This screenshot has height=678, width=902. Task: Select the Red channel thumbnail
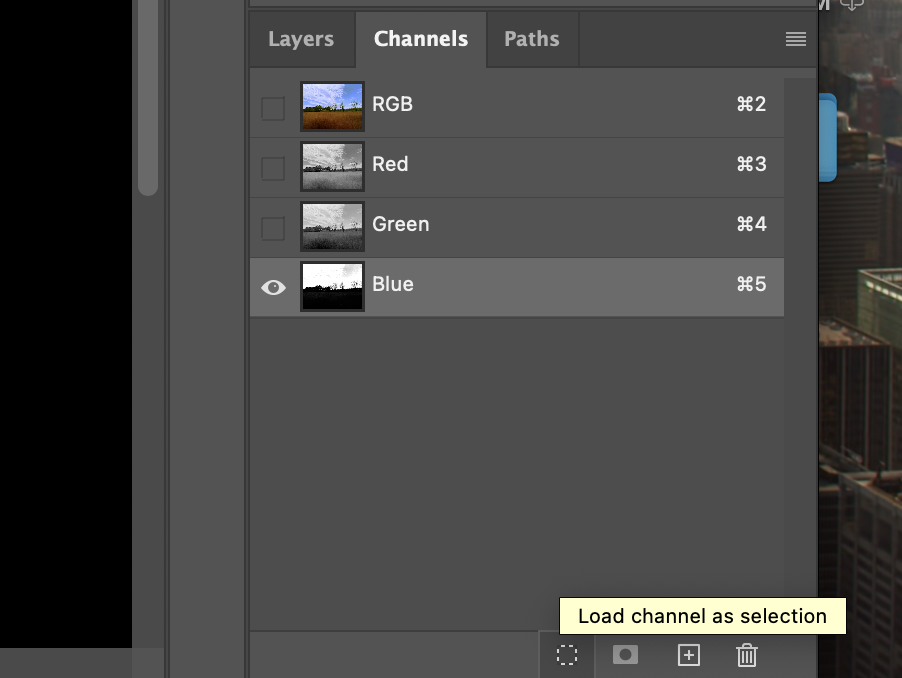[x=332, y=166]
